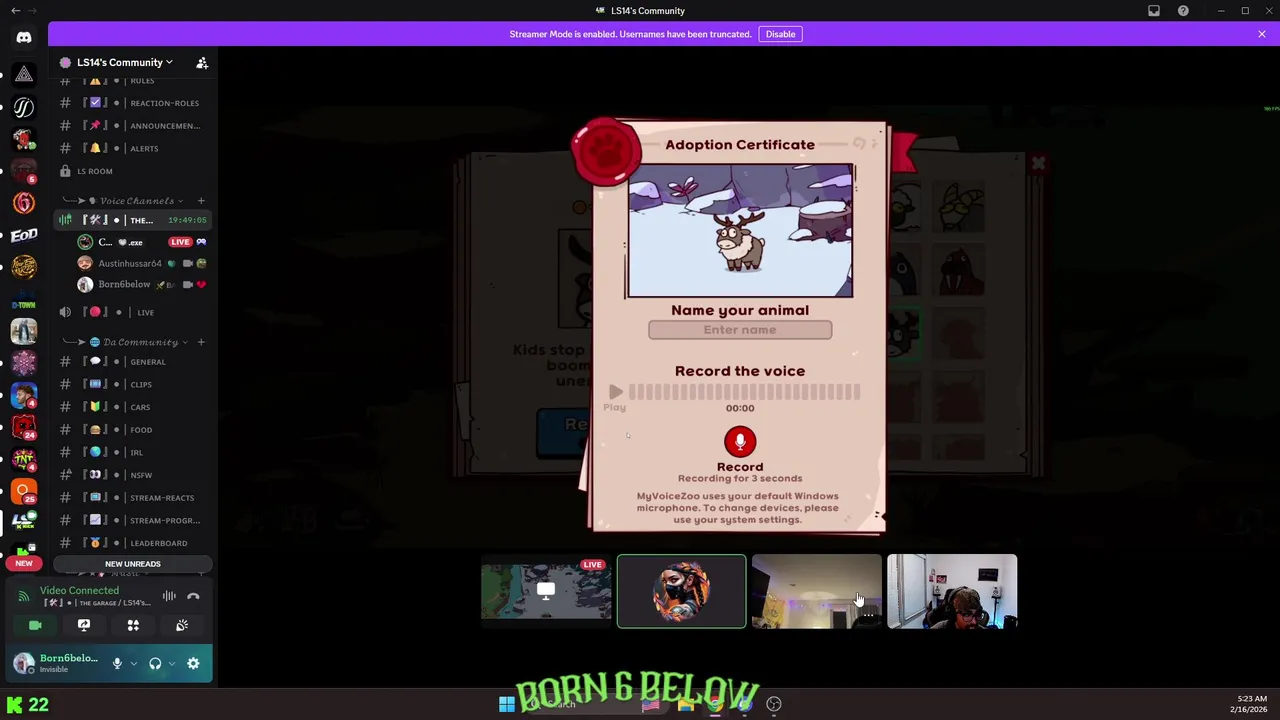Open the GENERAL channel
This screenshot has height=720, width=1280.
click(x=134, y=362)
